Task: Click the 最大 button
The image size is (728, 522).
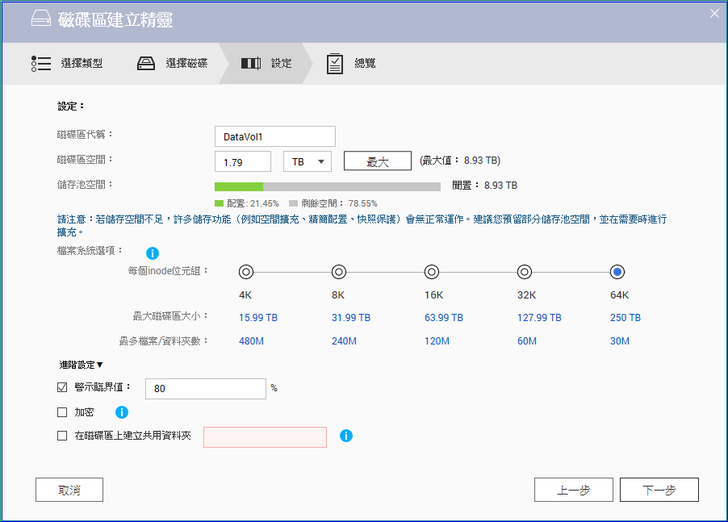Action: coord(377,161)
